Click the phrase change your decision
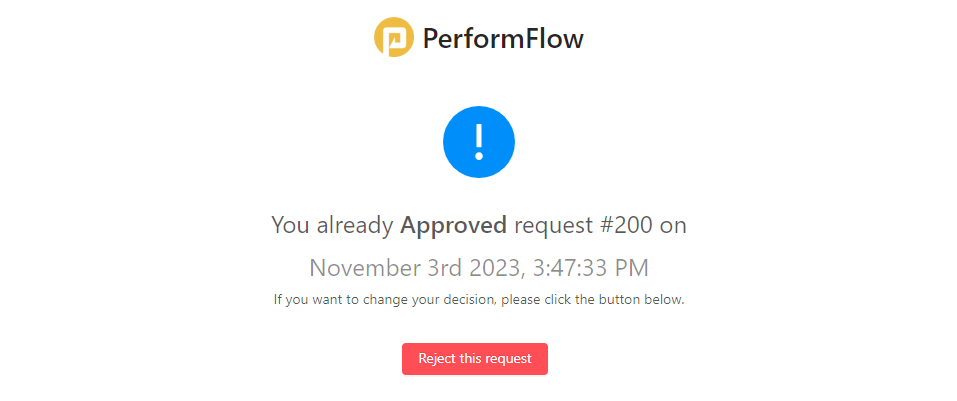The image size is (957, 401). point(420,300)
